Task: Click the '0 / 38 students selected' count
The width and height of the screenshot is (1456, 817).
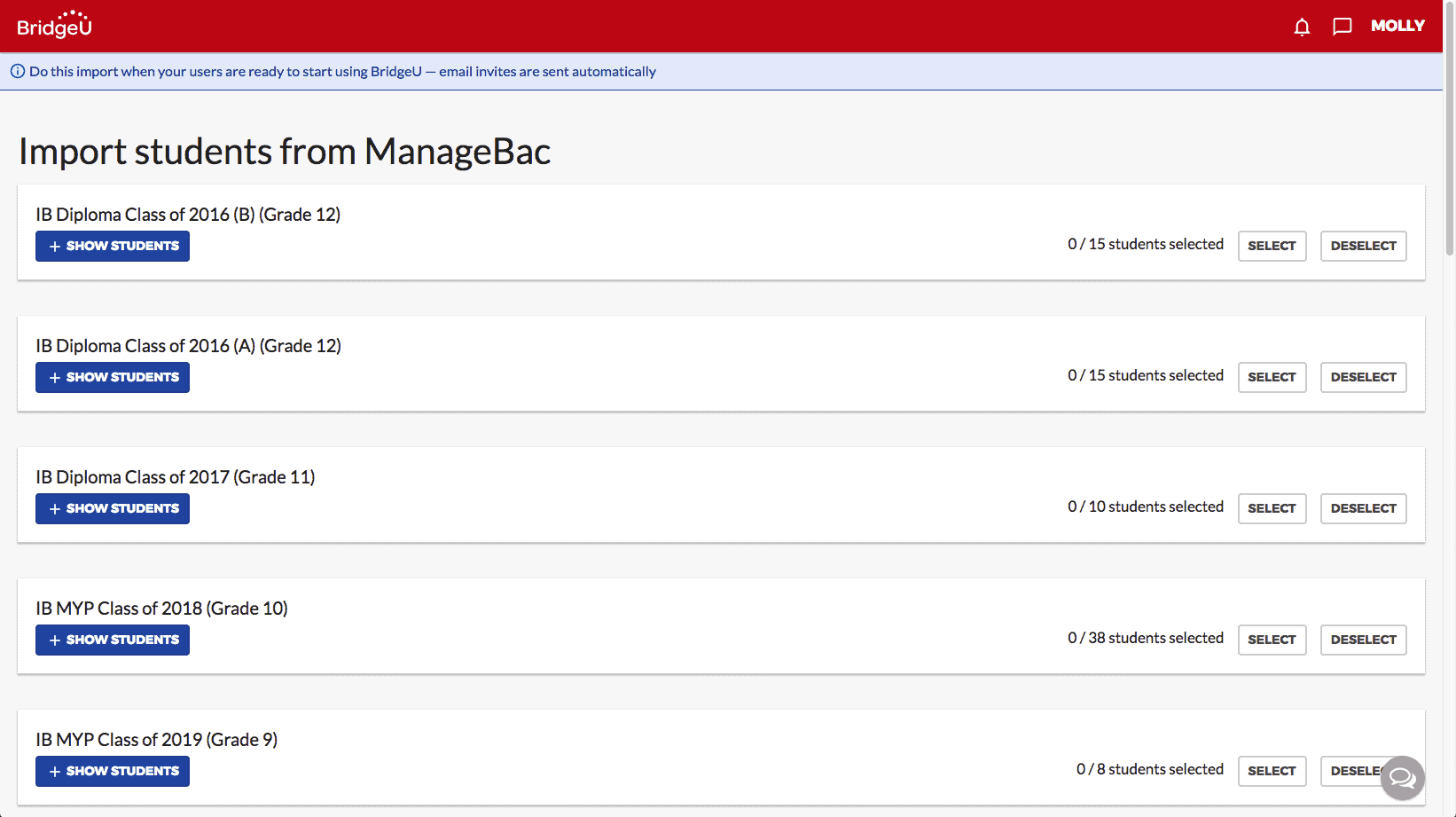Action: click(x=1146, y=638)
